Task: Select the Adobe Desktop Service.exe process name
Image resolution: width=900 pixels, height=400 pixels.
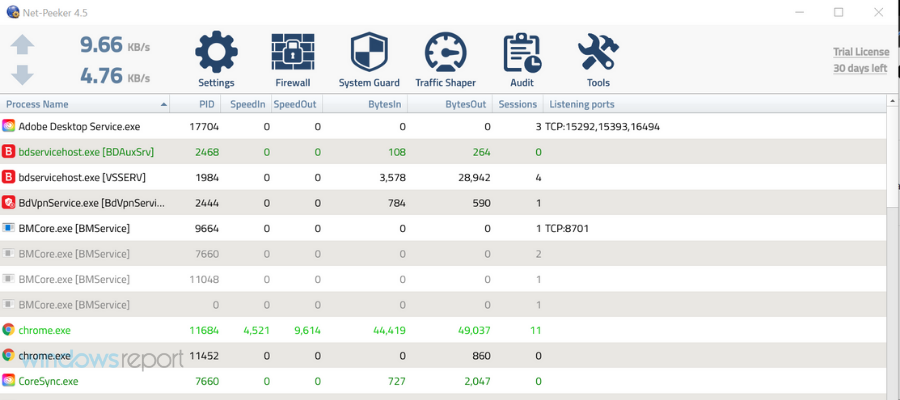Action: click(x=79, y=127)
